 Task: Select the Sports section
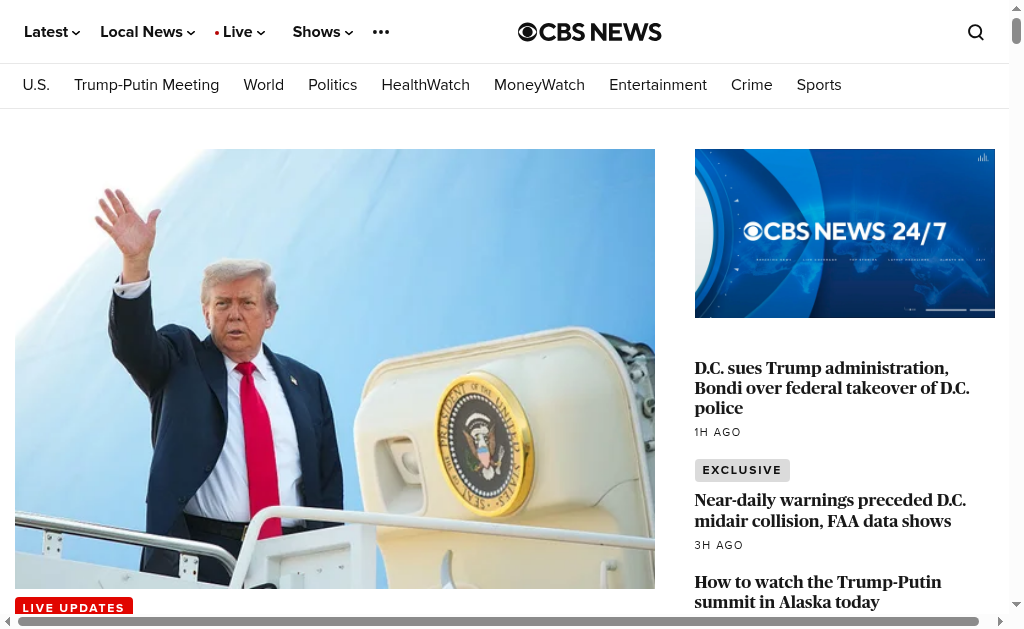(819, 85)
